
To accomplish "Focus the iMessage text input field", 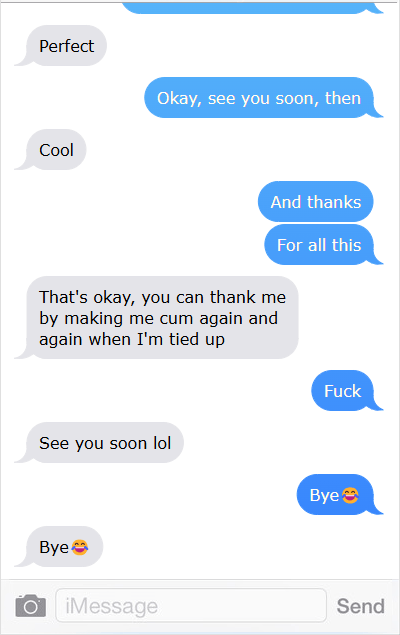I will (x=191, y=606).
